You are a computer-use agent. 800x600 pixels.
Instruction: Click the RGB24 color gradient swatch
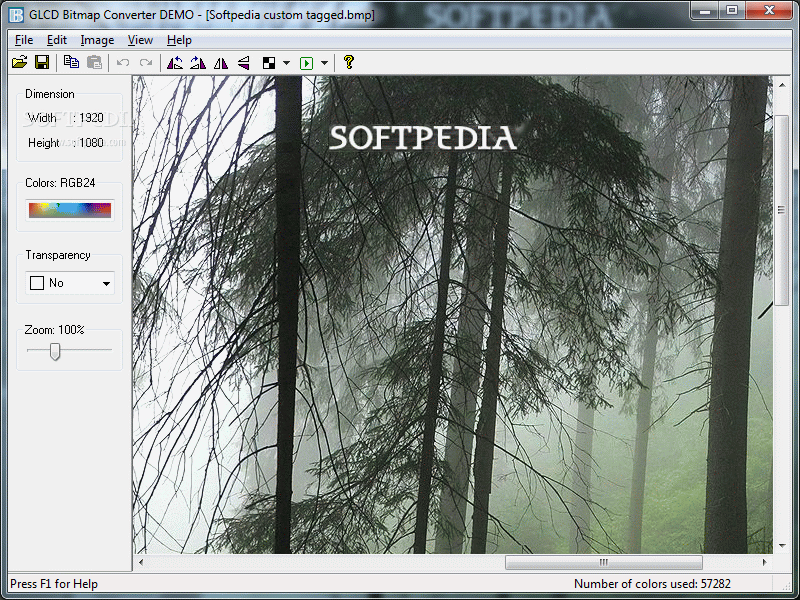(70, 210)
